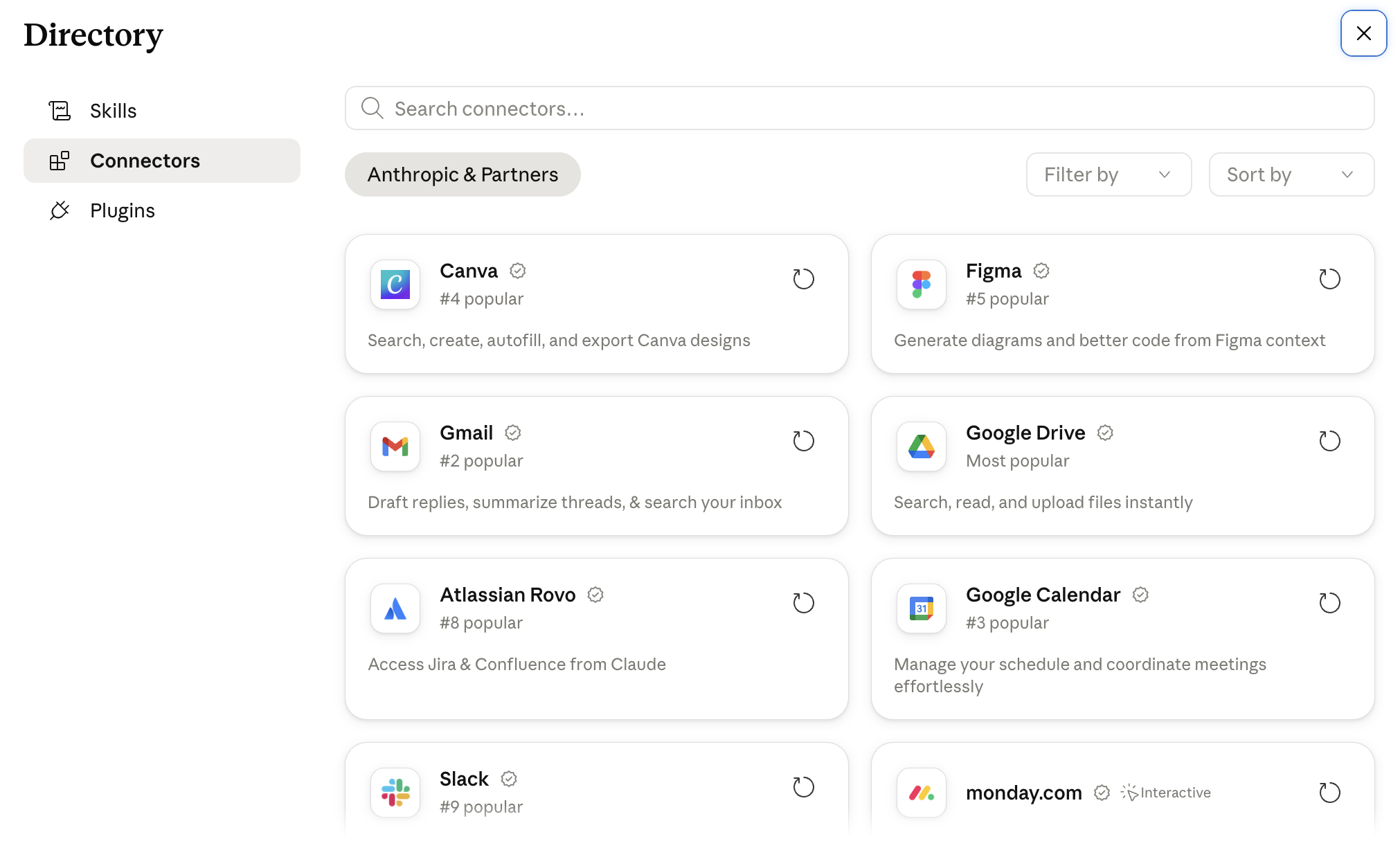Click 'Generate diagrams and better code from Figma context'
The image size is (1400, 857).
(1109, 341)
